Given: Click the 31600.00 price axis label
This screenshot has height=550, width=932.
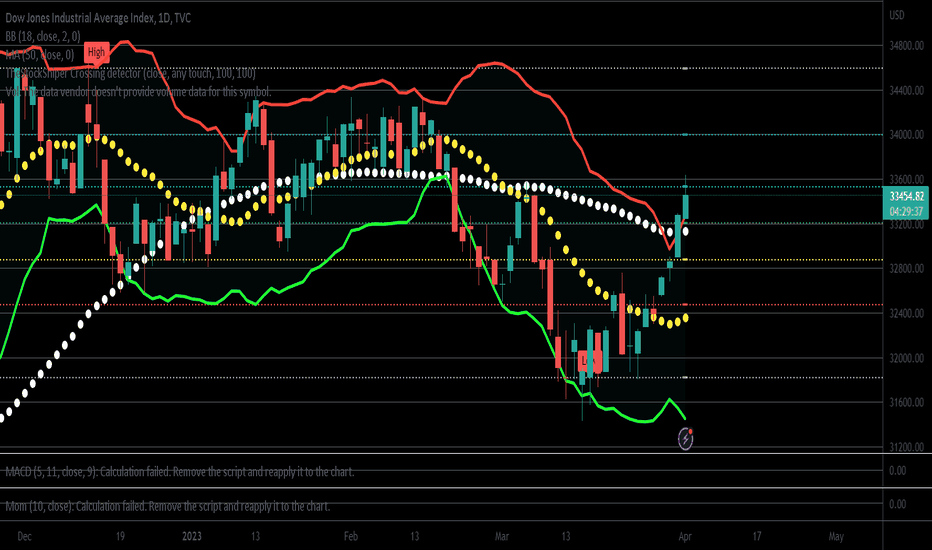Looking at the screenshot, I should tap(906, 403).
